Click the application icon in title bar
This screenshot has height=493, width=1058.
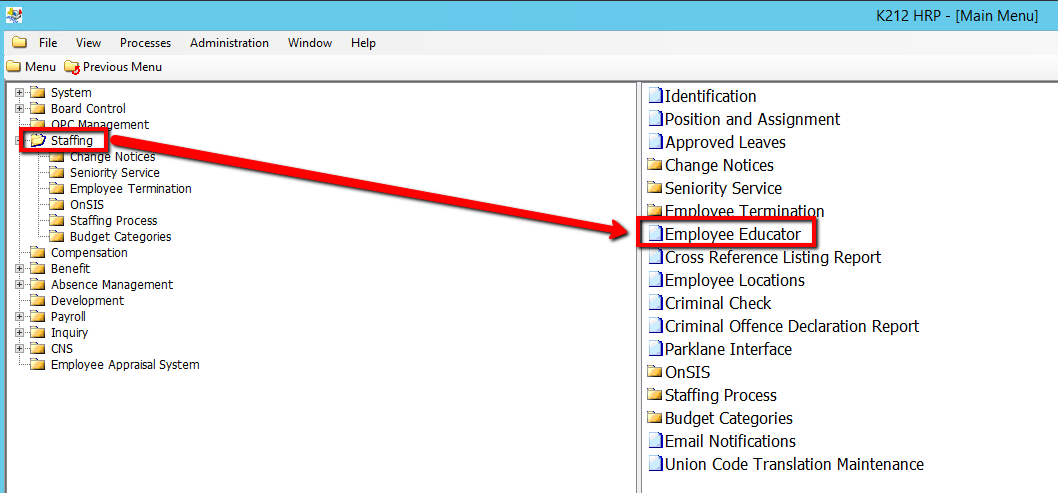[x=13, y=15]
